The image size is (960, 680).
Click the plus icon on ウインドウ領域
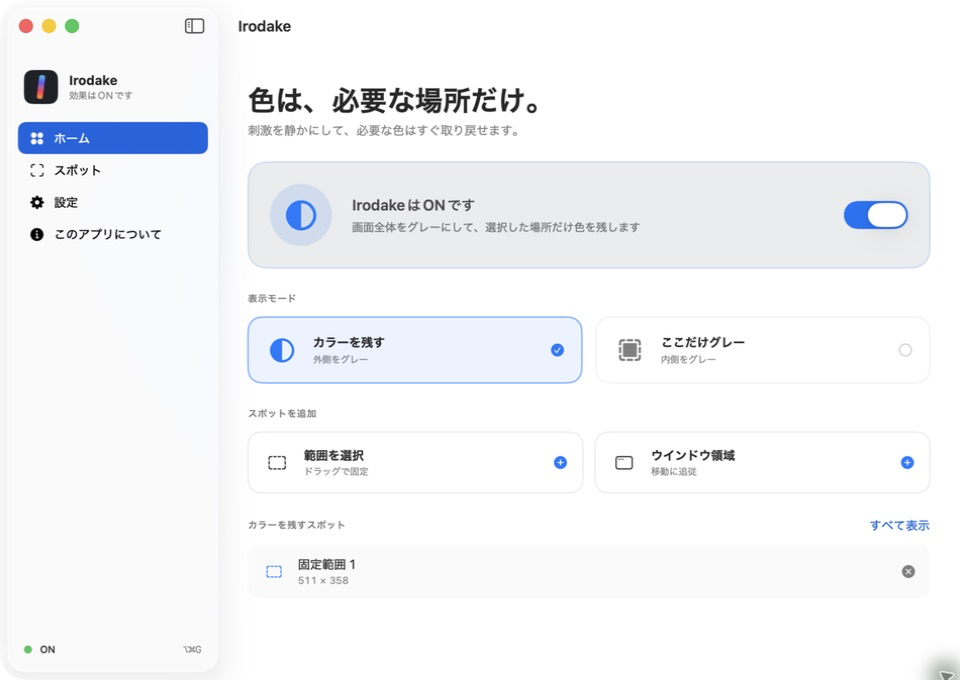907,462
